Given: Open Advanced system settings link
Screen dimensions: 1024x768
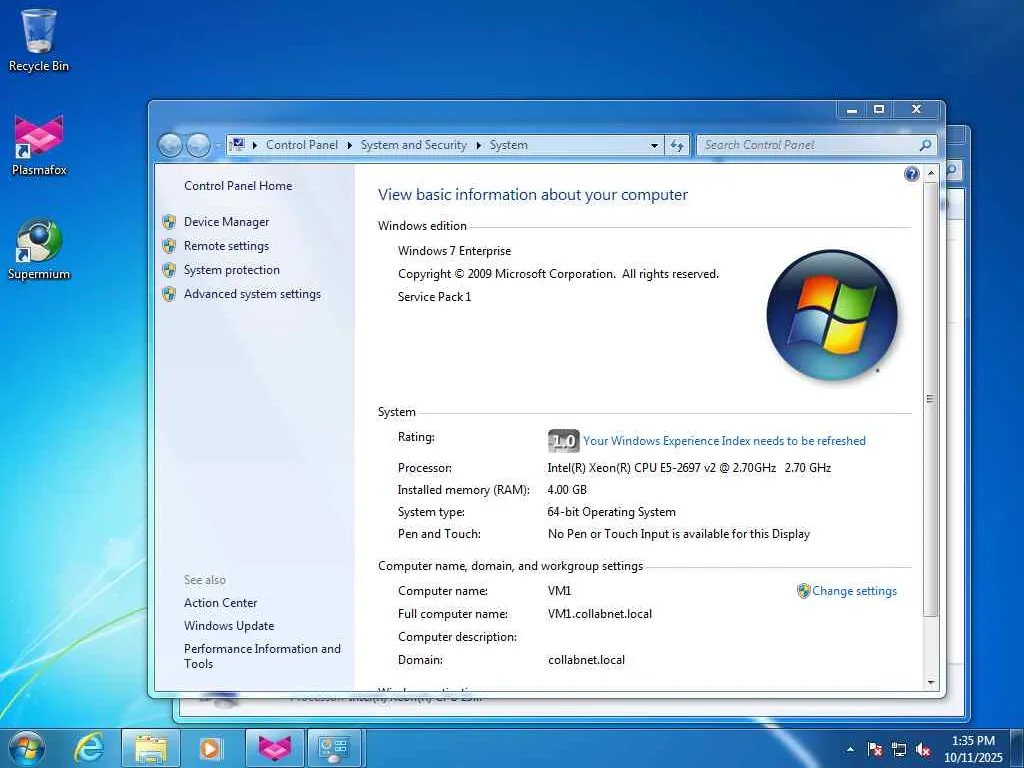Looking at the screenshot, I should point(252,295).
